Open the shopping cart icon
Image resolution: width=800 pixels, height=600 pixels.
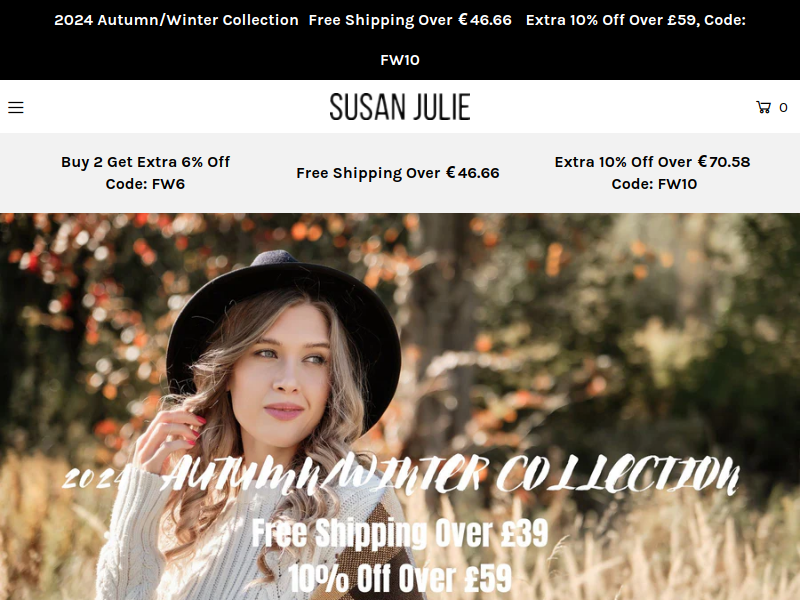point(763,107)
